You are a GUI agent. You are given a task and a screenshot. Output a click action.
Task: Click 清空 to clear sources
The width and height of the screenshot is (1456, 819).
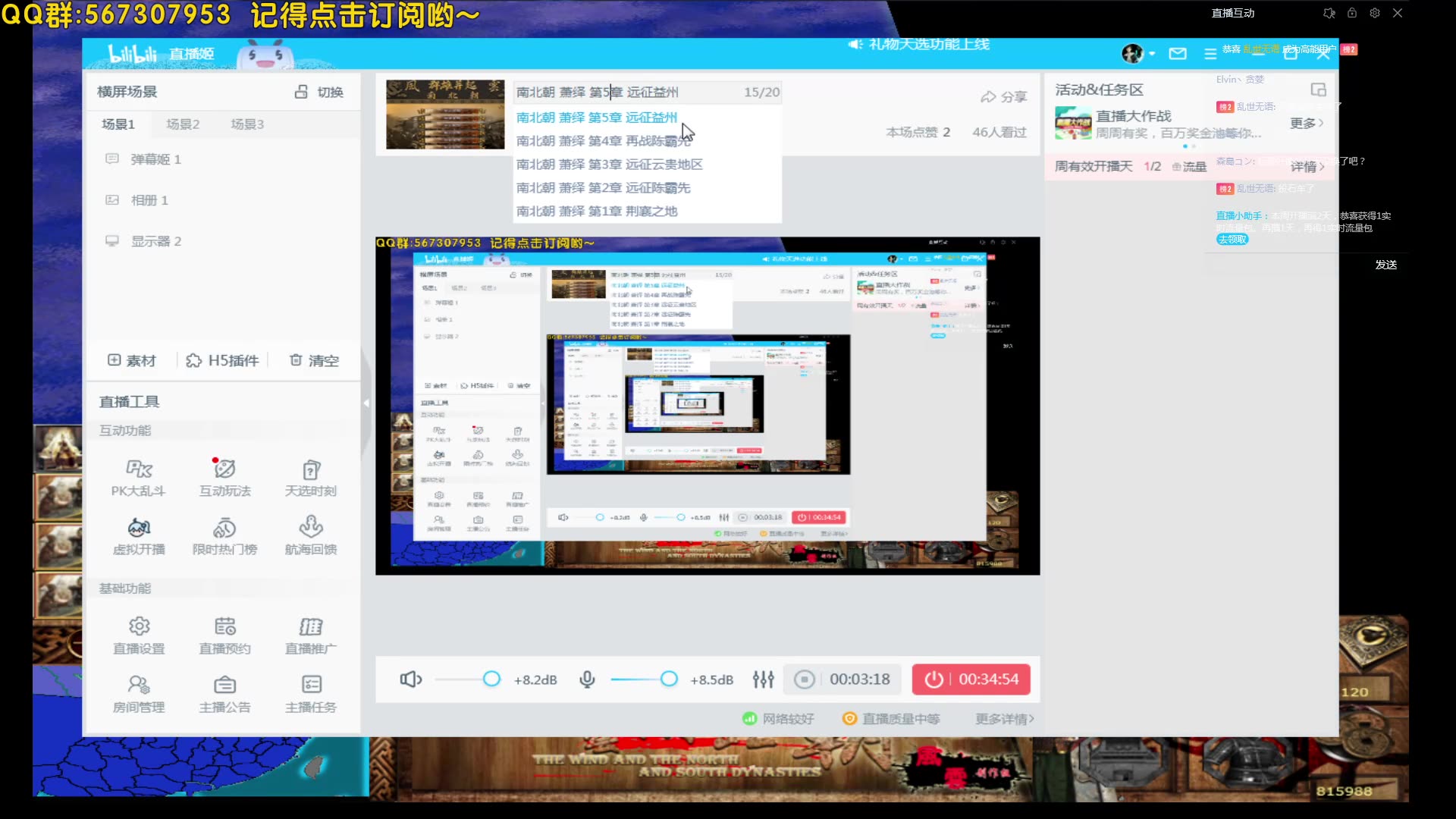pyautogui.click(x=314, y=360)
